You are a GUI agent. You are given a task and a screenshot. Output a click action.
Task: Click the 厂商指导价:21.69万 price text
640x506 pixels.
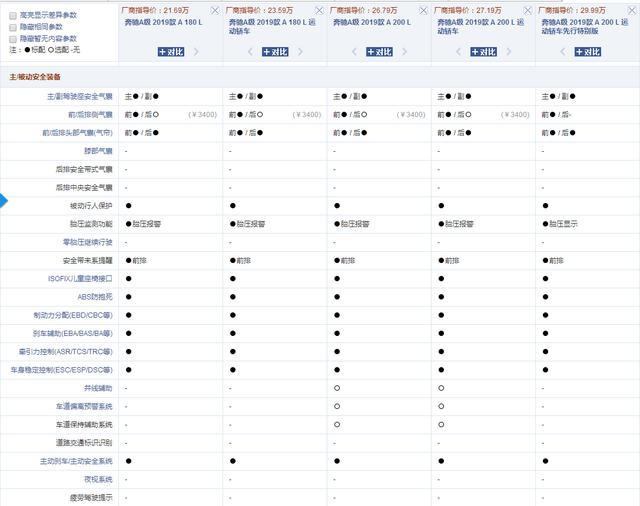click(155, 11)
